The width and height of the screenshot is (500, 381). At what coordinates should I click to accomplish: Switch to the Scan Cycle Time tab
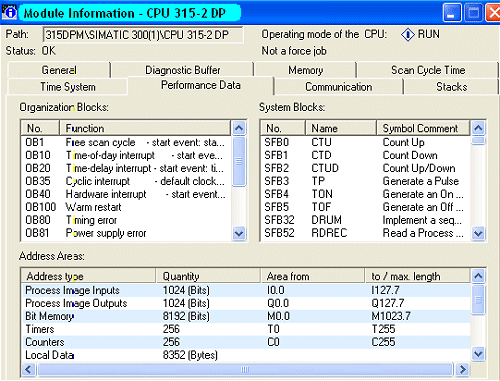(x=428, y=70)
